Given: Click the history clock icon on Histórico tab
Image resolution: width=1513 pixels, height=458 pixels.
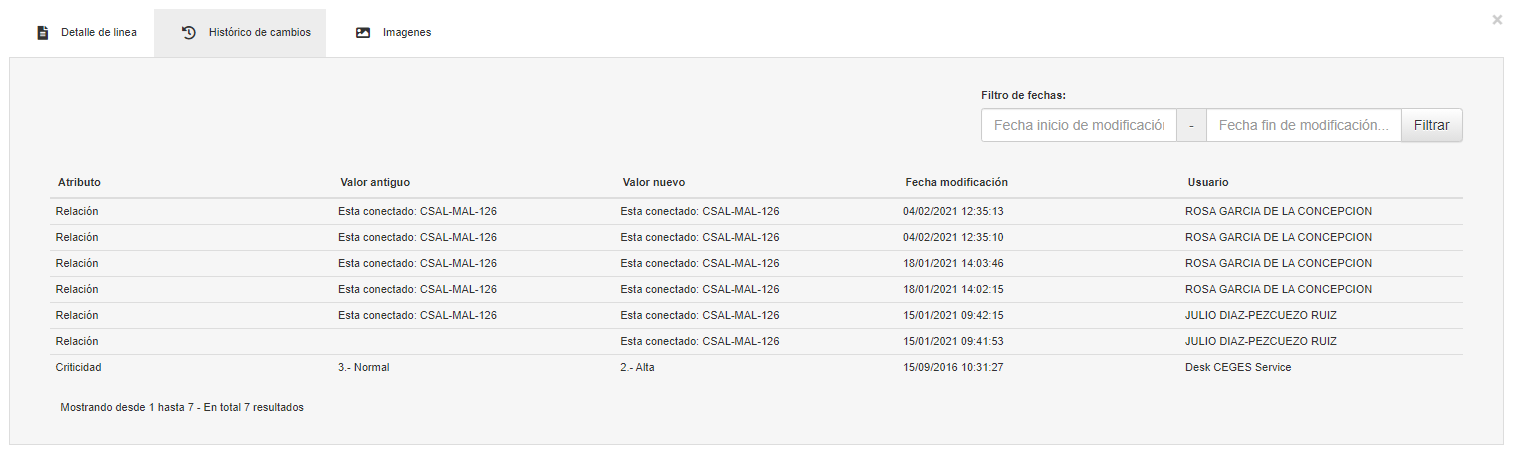Looking at the screenshot, I should pyautogui.click(x=189, y=33).
